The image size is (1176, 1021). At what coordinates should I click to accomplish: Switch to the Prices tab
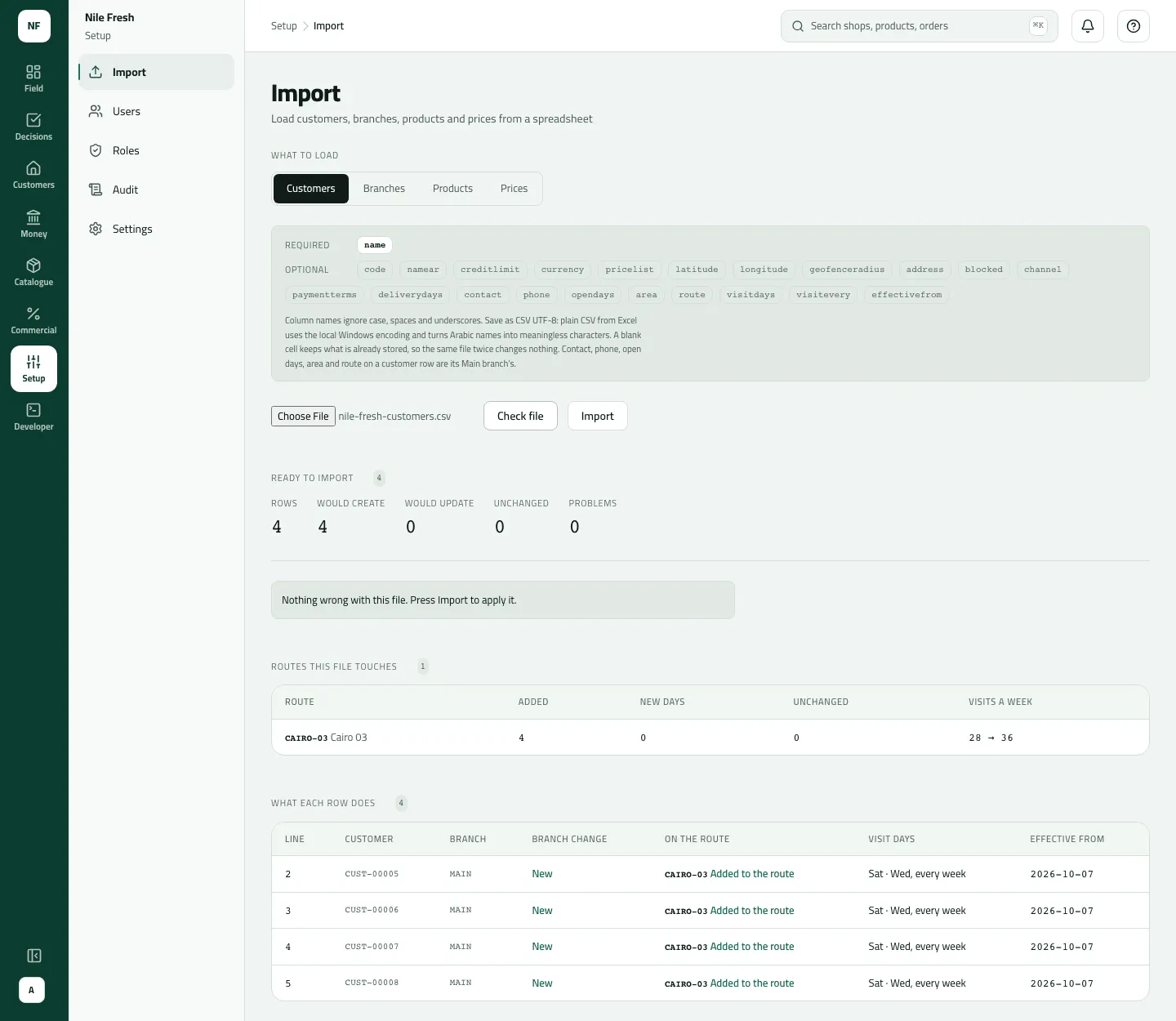514,189
